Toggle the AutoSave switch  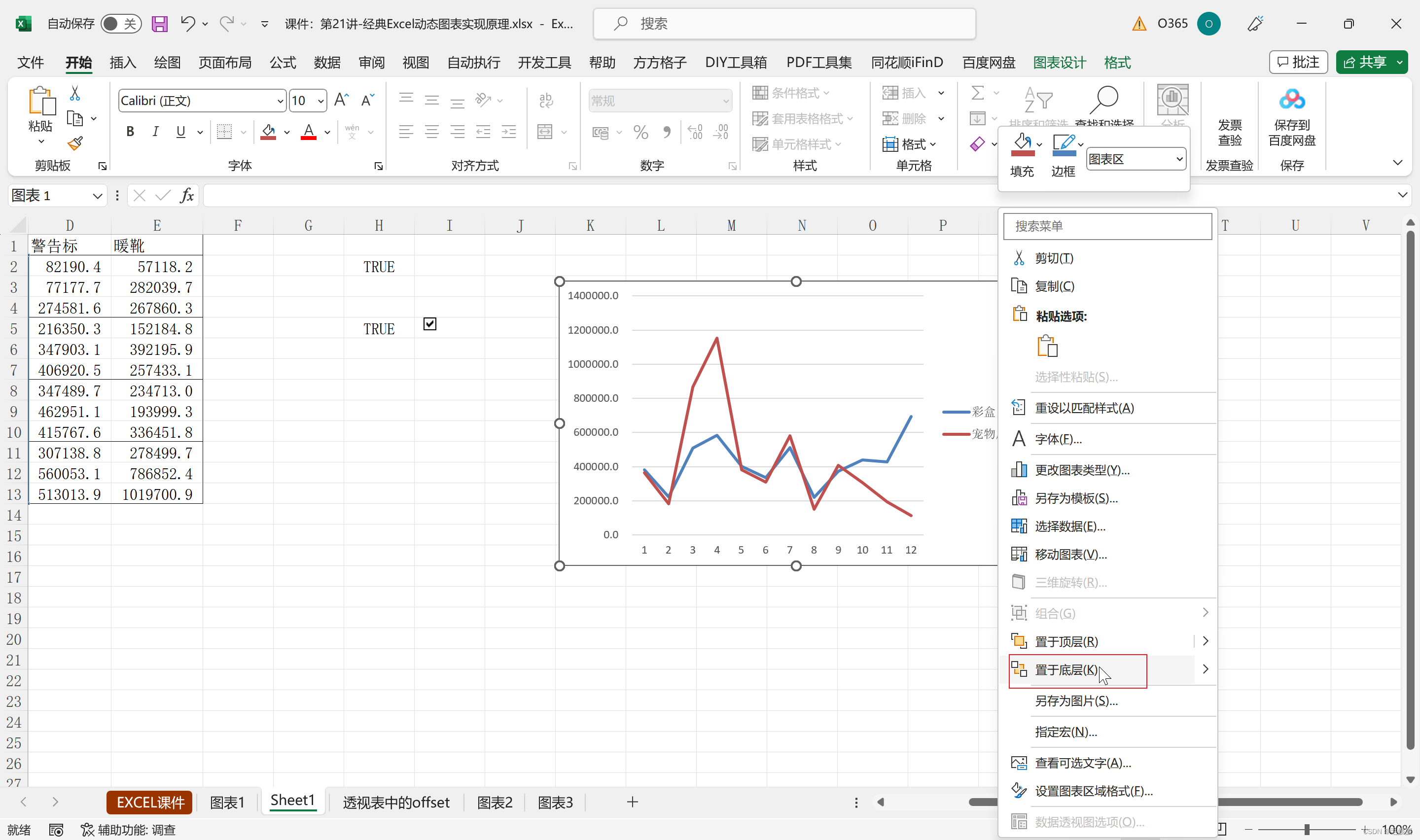[x=120, y=24]
